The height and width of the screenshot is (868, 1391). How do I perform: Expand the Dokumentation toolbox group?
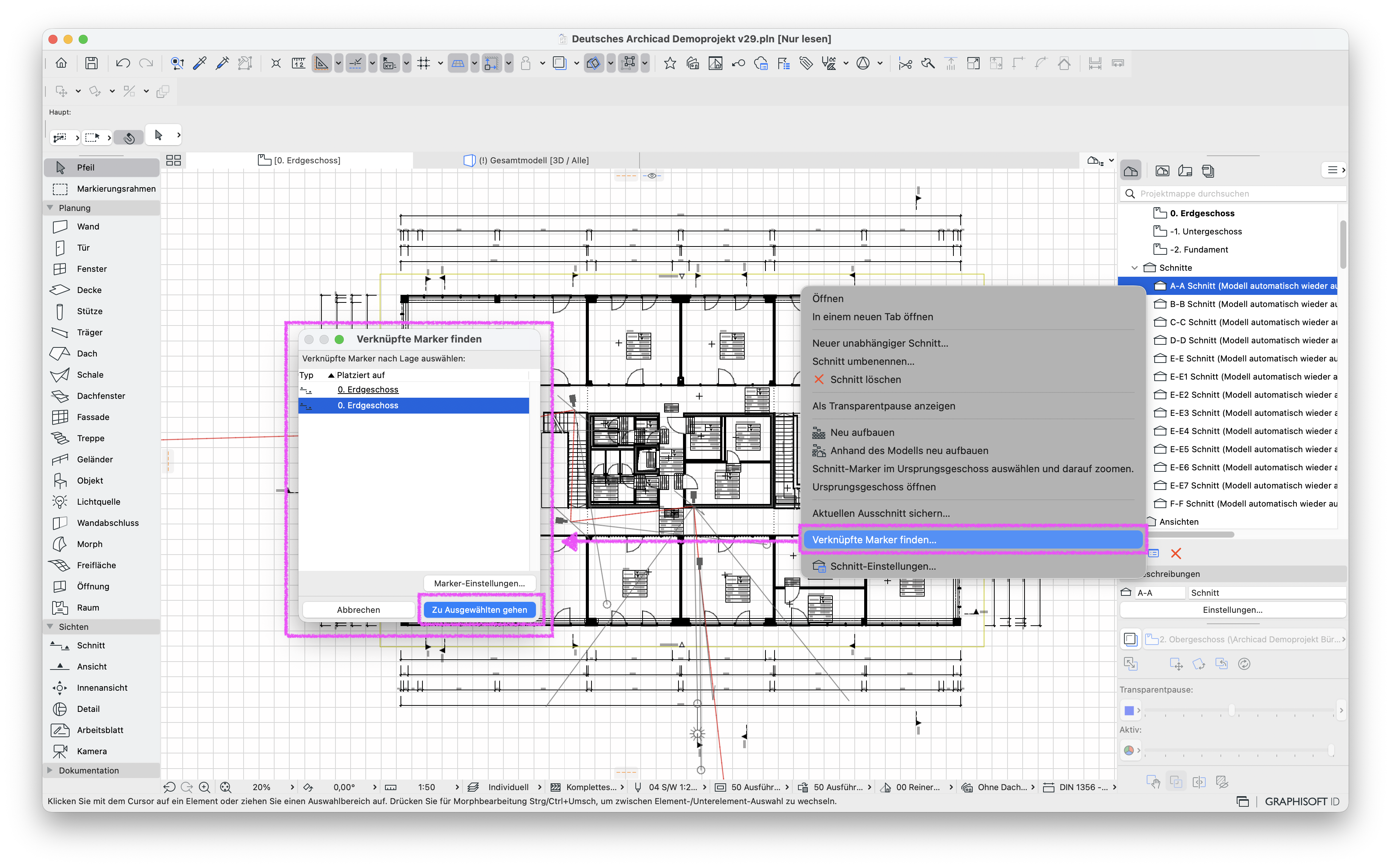point(50,770)
